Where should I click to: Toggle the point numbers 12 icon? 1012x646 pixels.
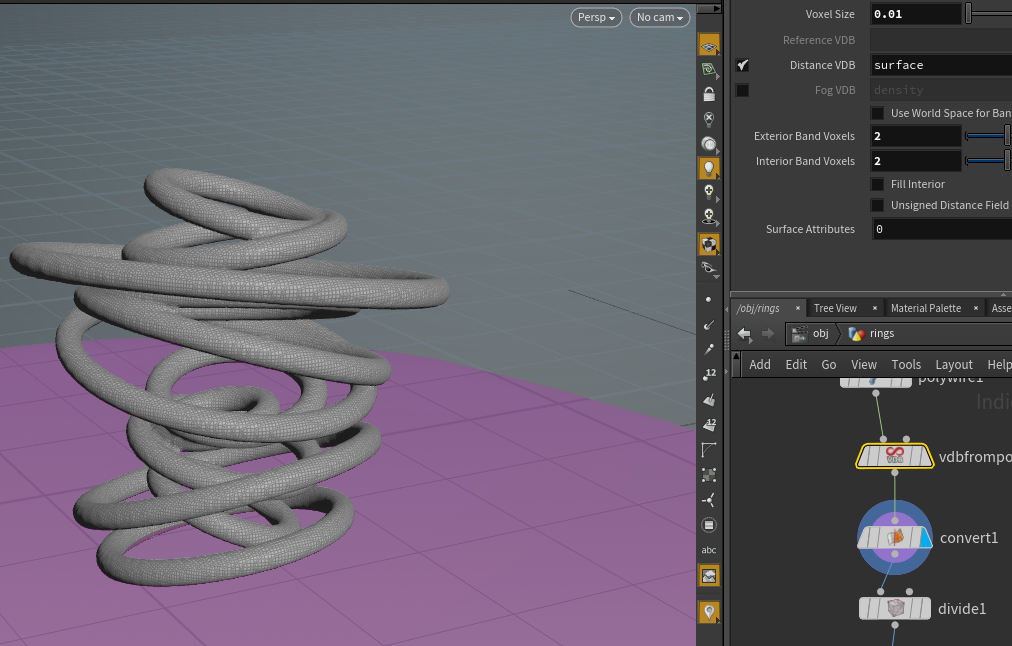pyautogui.click(x=709, y=374)
